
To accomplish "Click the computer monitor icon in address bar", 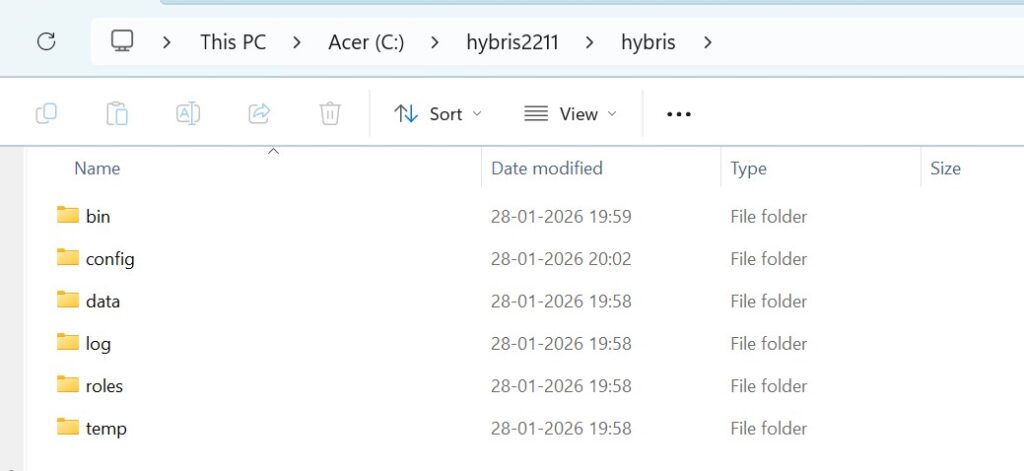I will coord(122,41).
